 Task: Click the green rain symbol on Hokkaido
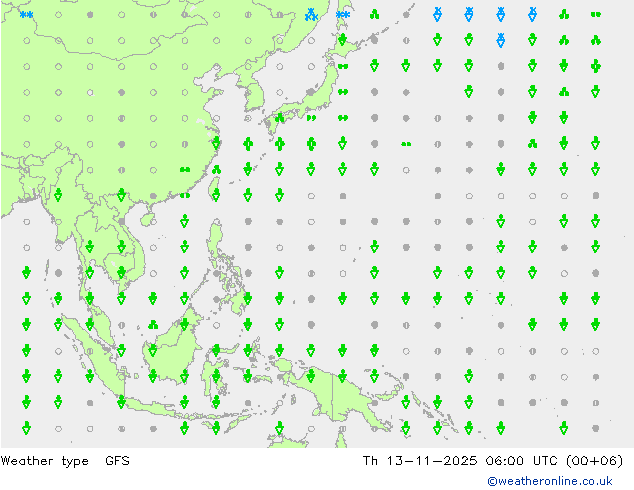tap(342, 40)
